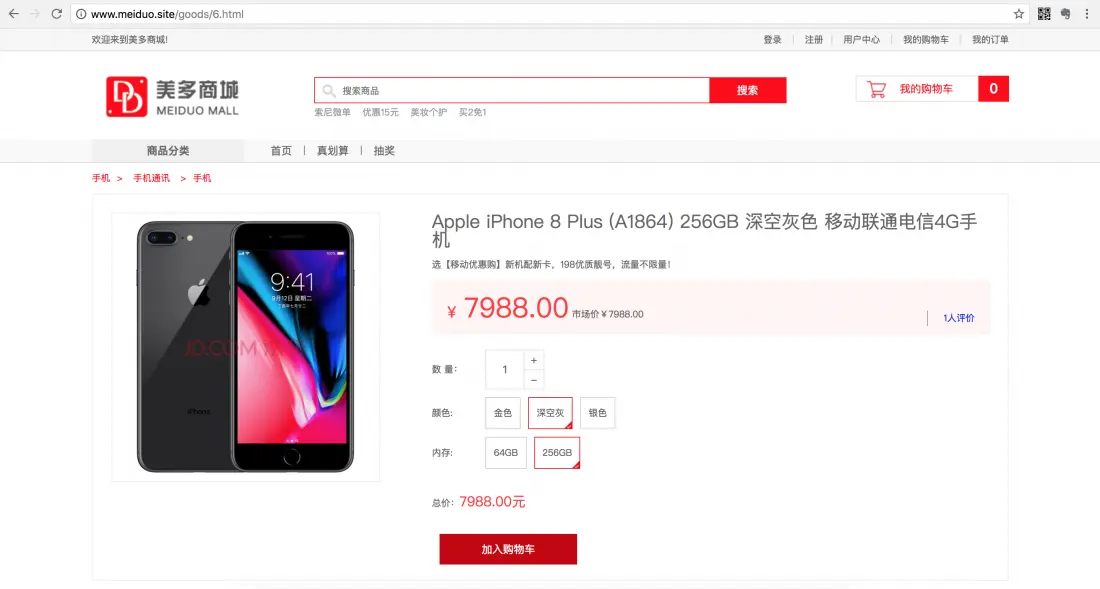1100x589 pixels.
Task: Bookmark page using star icon
Action: [1019, 14]
